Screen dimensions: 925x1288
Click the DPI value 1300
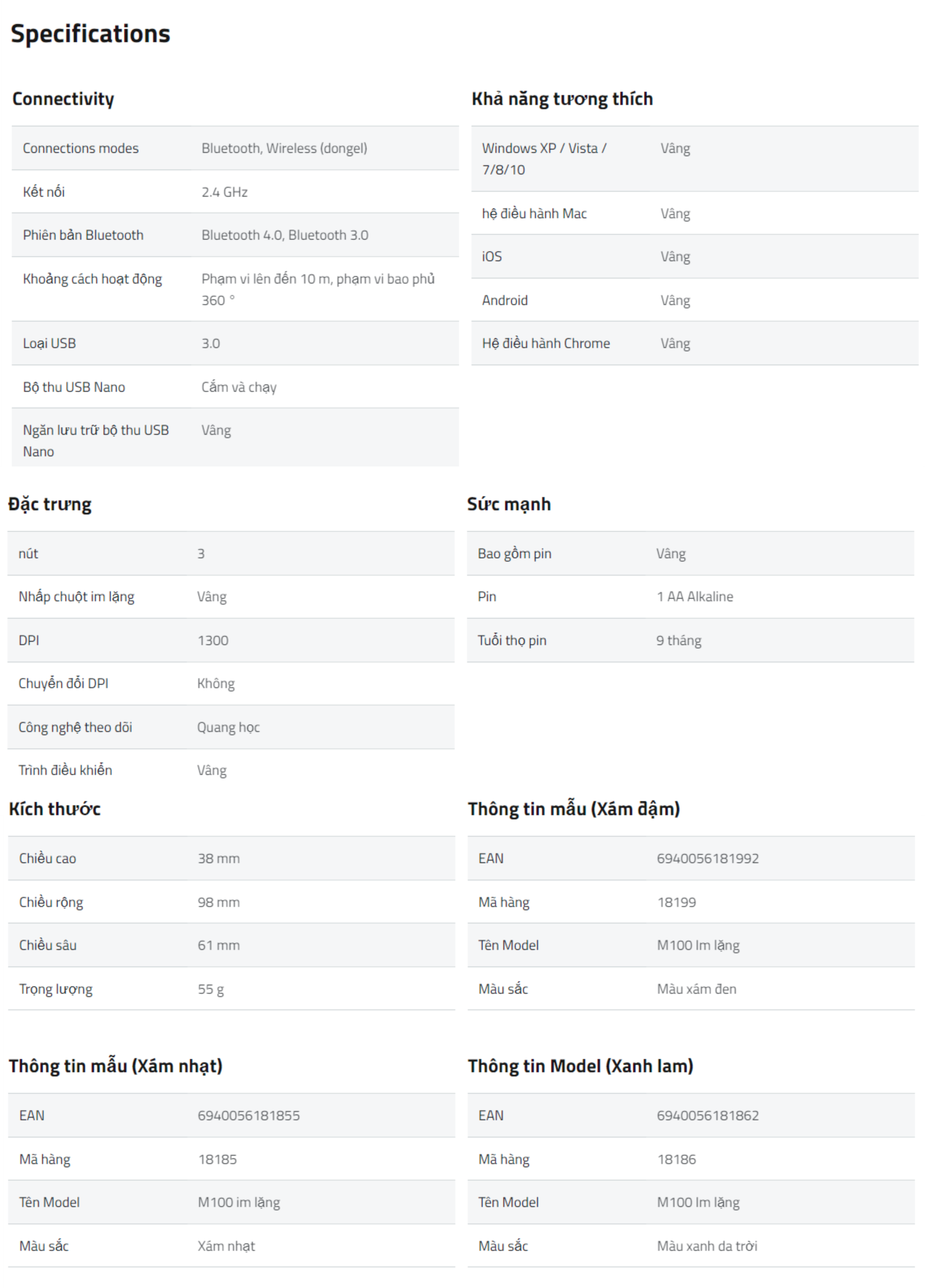[213, 640]
